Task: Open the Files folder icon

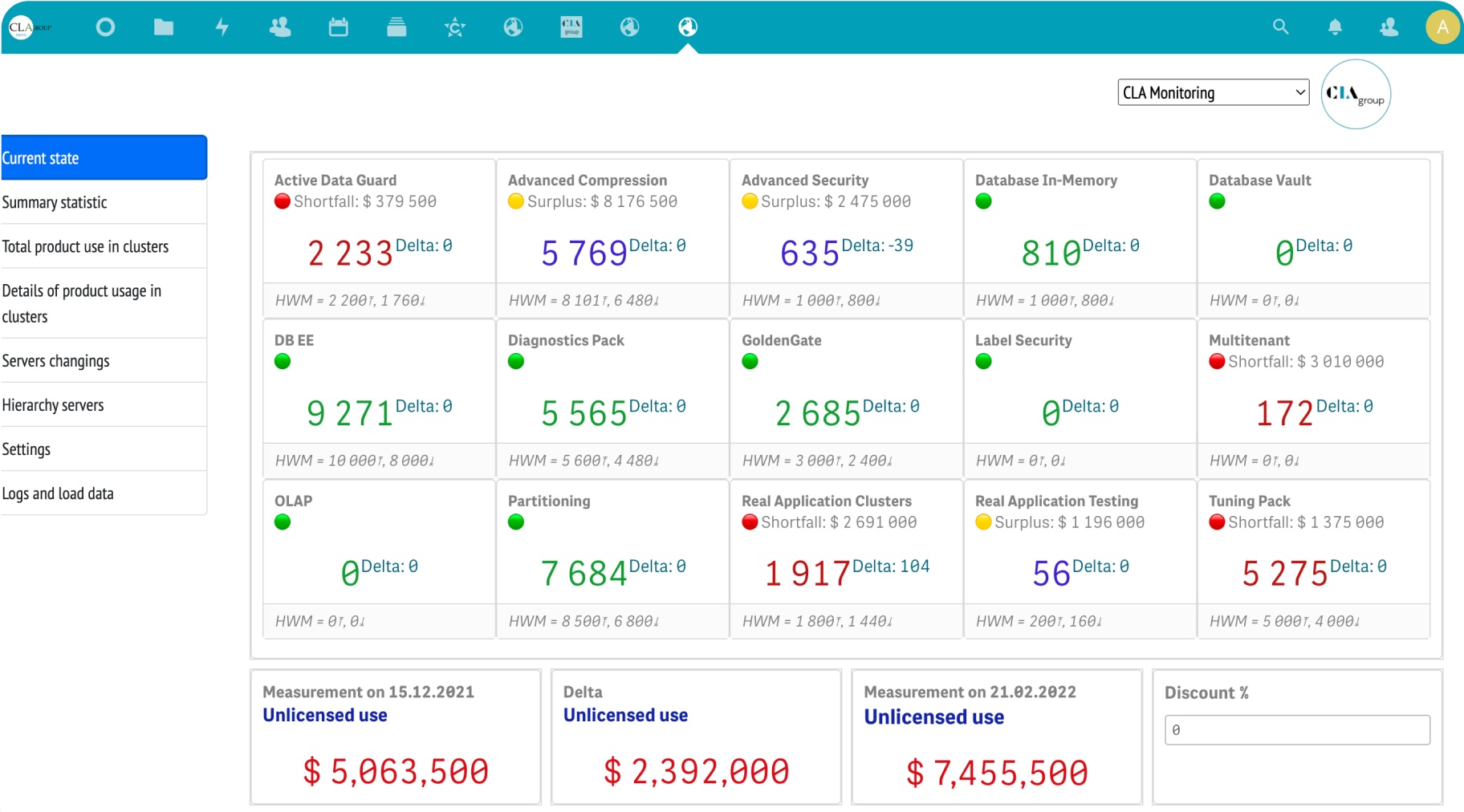Action: coord(164,27)
